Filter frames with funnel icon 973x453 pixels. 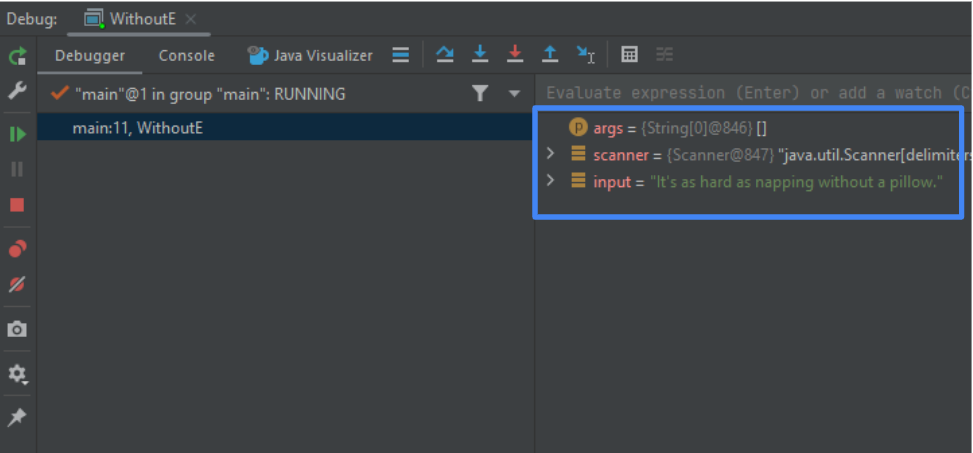480,94
